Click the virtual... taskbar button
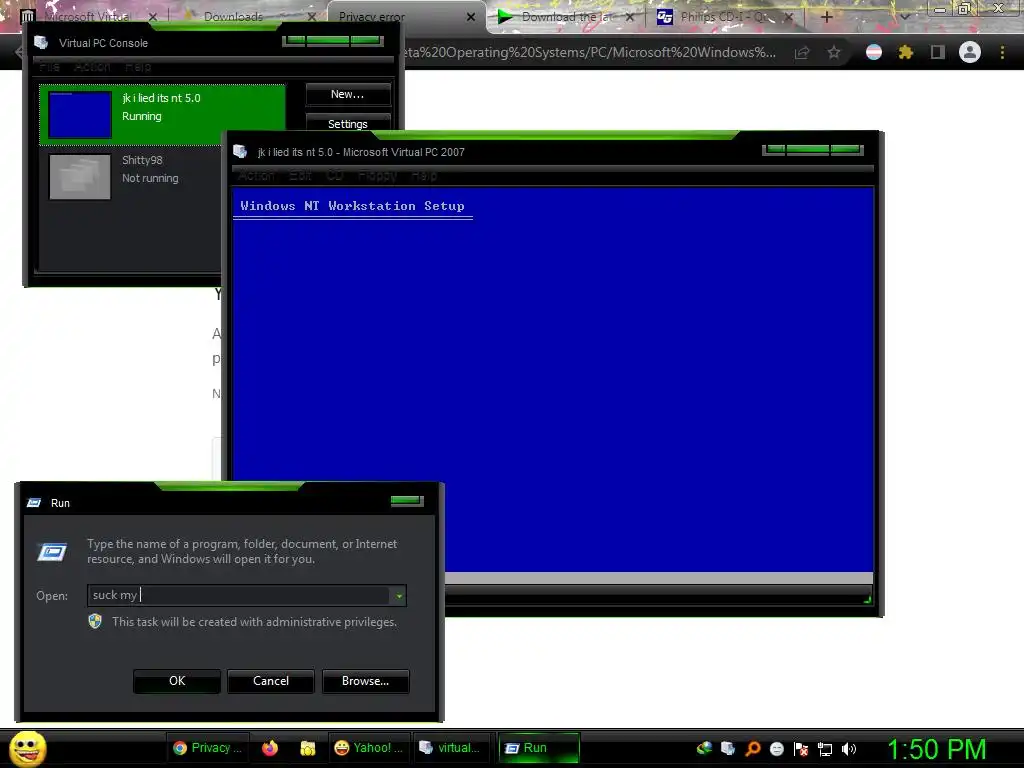The width and height of the screenshot is (1024, 768). (451, 748)
